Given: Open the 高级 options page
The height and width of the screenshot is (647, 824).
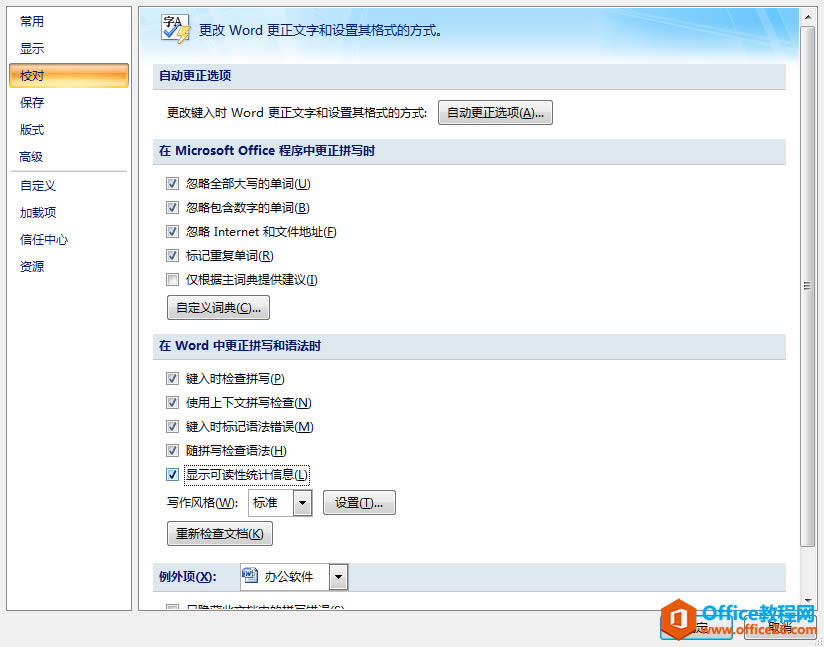Looking at the screenshot, I should click(32, 156).
